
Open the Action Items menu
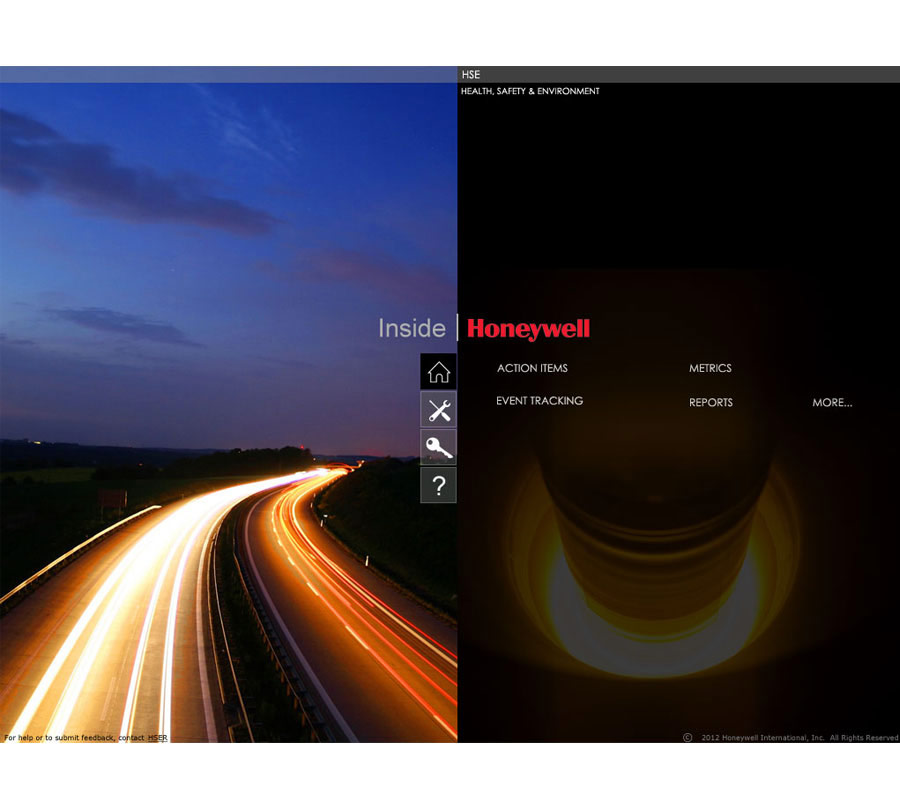[532, 368]
